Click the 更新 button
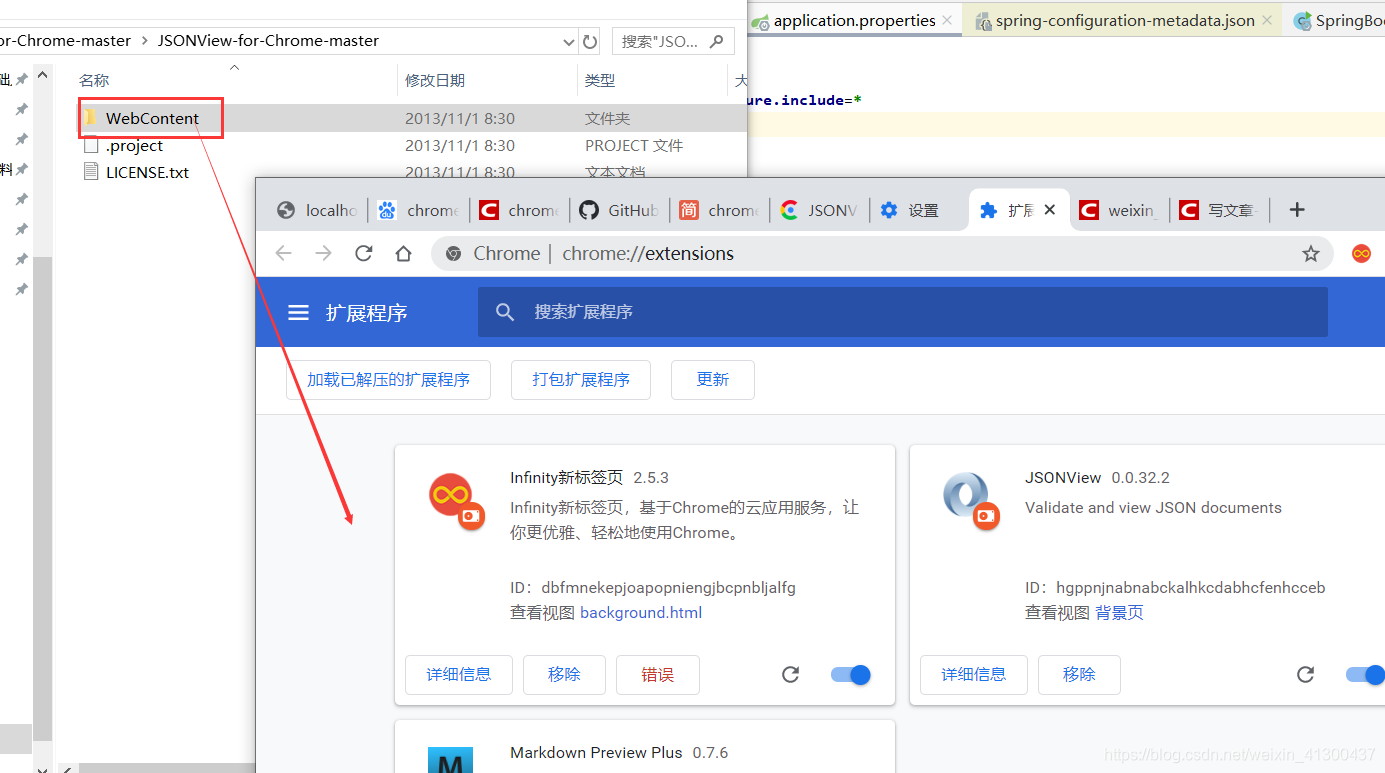 tap(713, 380)
